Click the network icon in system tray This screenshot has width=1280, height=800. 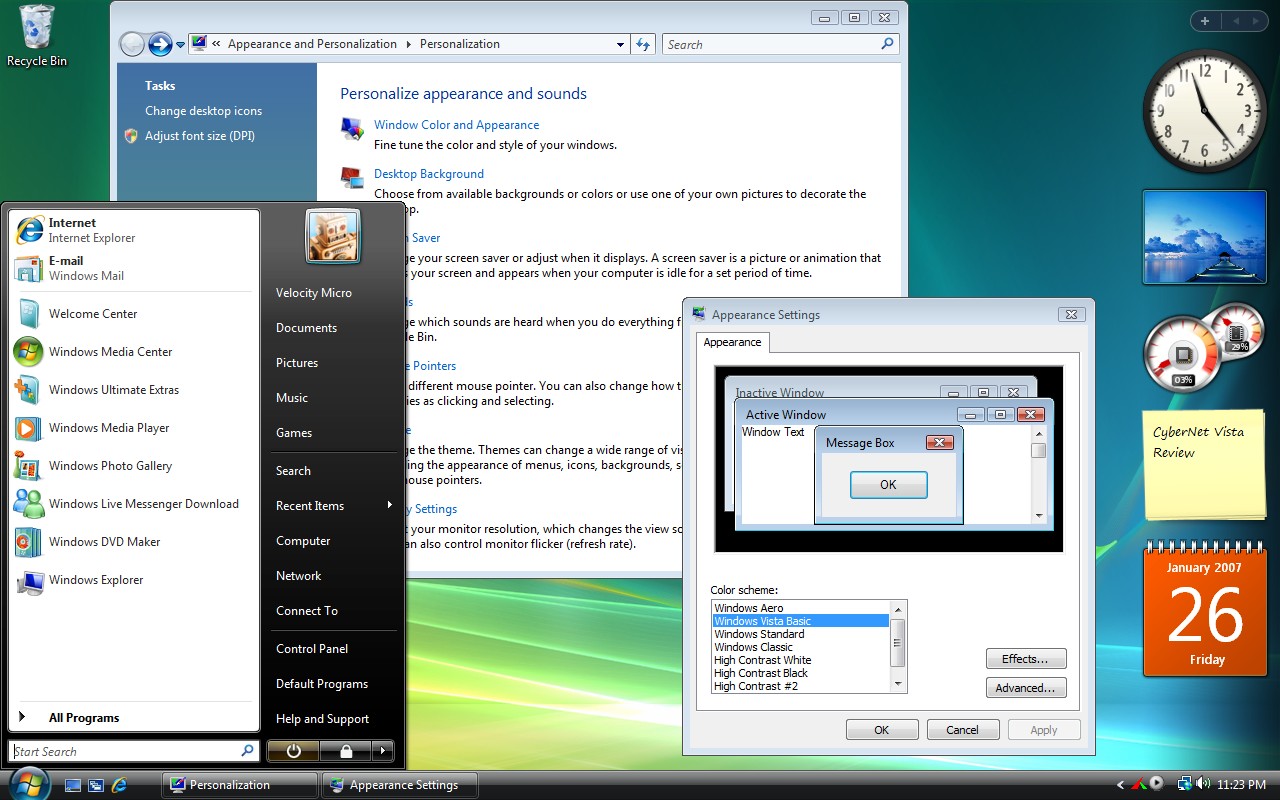pos(1184,784)
